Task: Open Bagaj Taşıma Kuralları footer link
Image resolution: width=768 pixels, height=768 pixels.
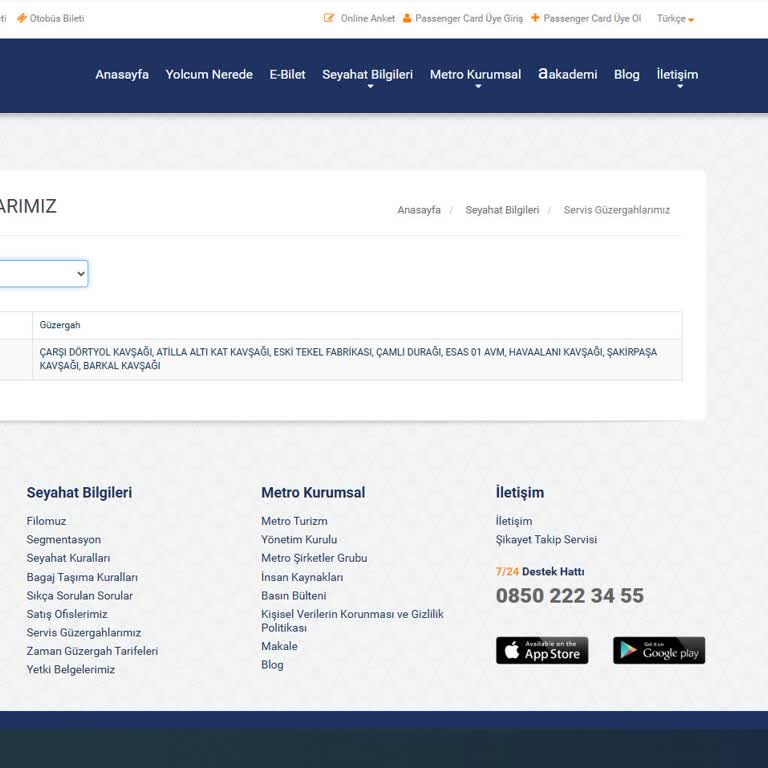Action: tap(82, 577)
